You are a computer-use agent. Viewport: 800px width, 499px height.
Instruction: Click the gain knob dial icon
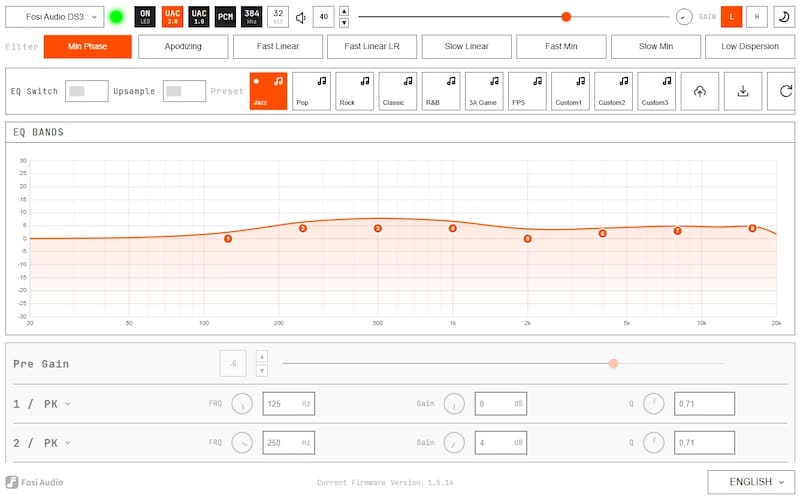684,17
